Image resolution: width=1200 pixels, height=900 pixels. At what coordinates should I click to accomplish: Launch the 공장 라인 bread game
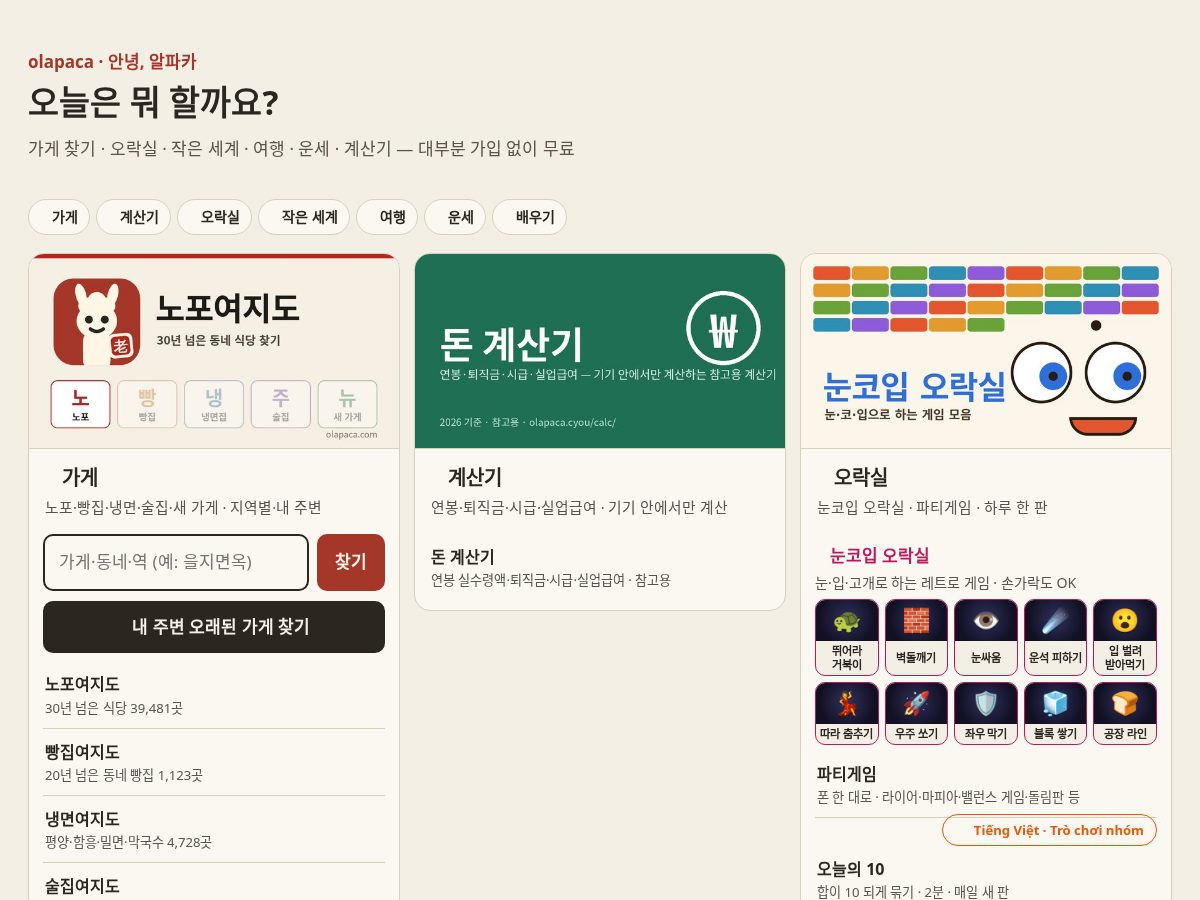pyautogui.click(x=1125, y=713)
